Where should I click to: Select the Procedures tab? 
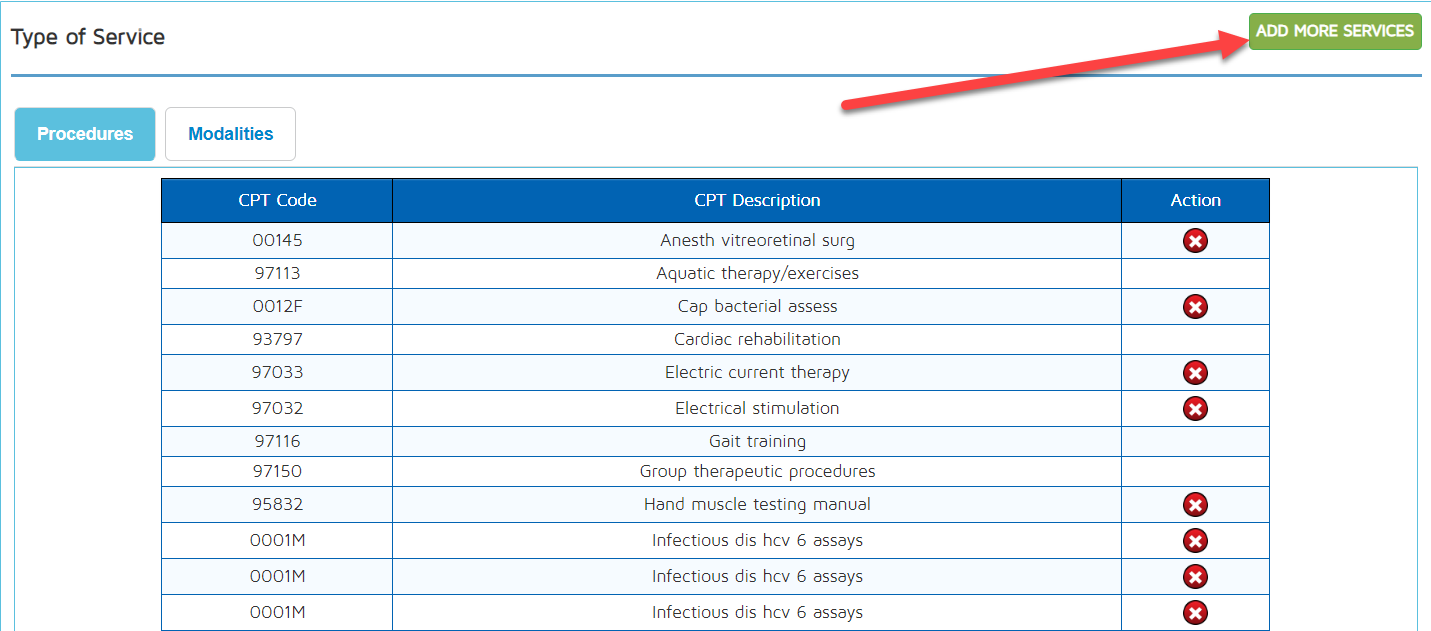click(85, 134)
